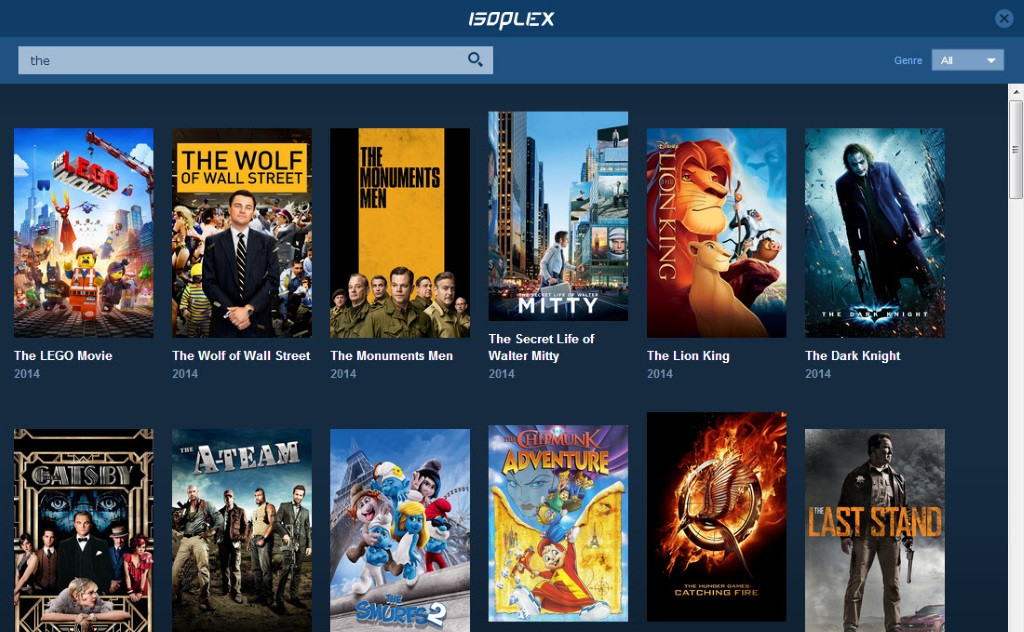Click the scrollbar up arrow
This screenshot has width=1024, height=632.
tap(1016, 92)
